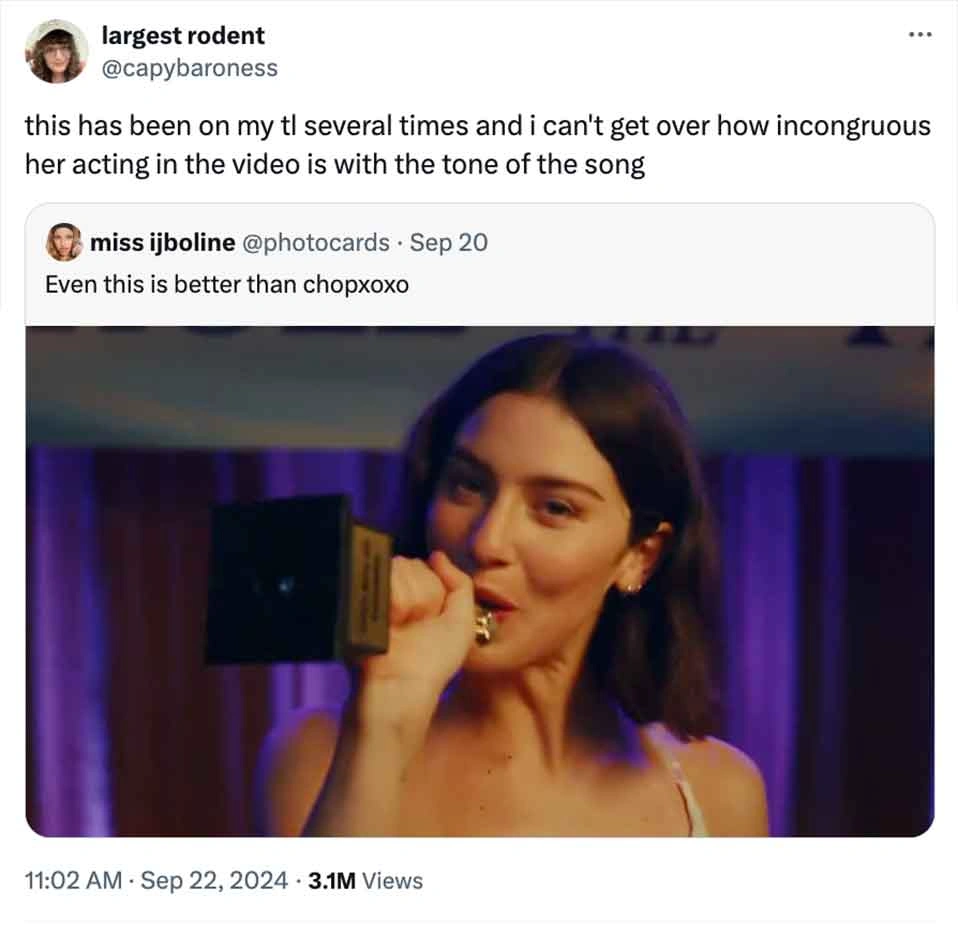
Task: Click the @photocards handle
Action: pyautogui.click(x=317, y=242)
